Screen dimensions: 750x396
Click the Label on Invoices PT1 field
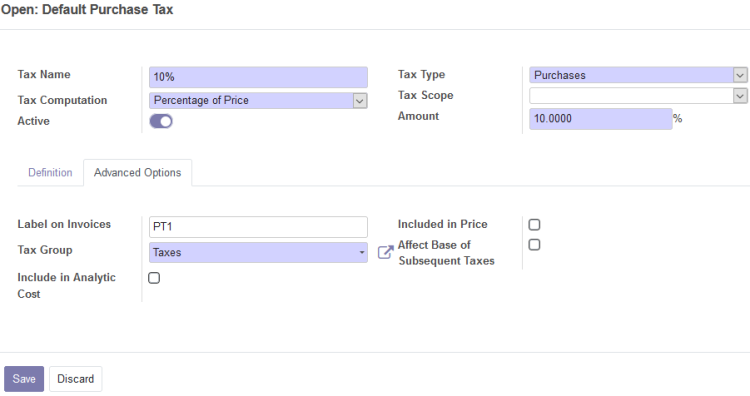click(258, 227)
